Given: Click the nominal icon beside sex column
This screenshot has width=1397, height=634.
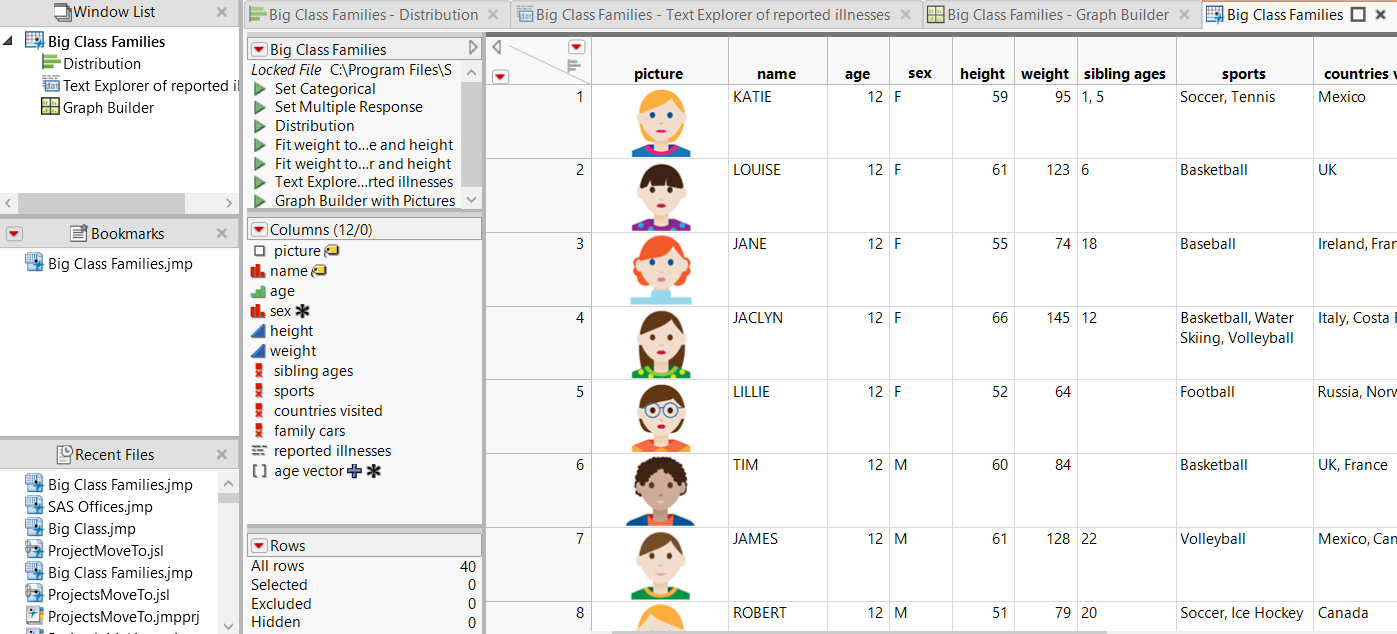Looking at the screenshot, I should (x=259, y=311).
